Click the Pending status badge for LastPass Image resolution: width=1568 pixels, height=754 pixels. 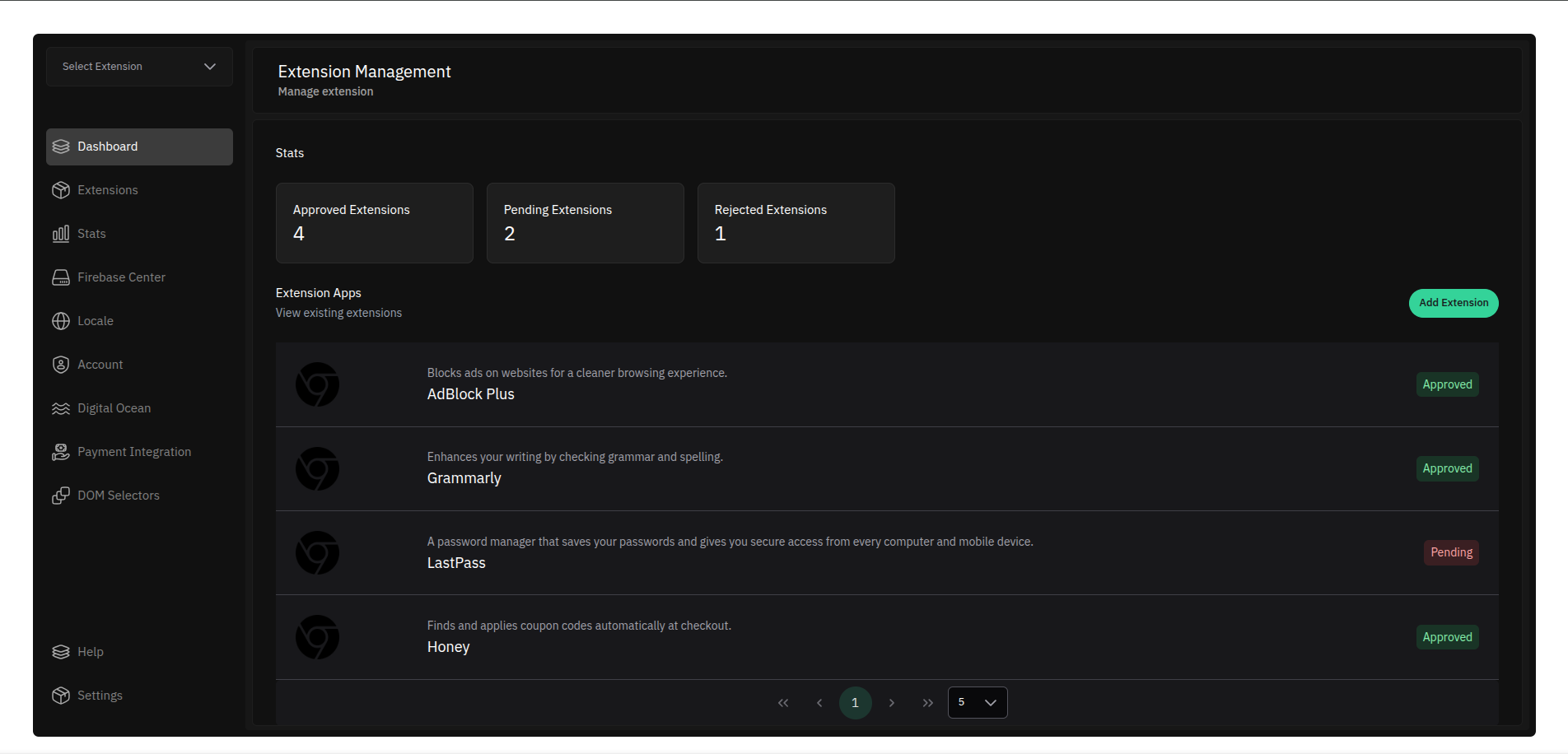(x=1450, y=552)
